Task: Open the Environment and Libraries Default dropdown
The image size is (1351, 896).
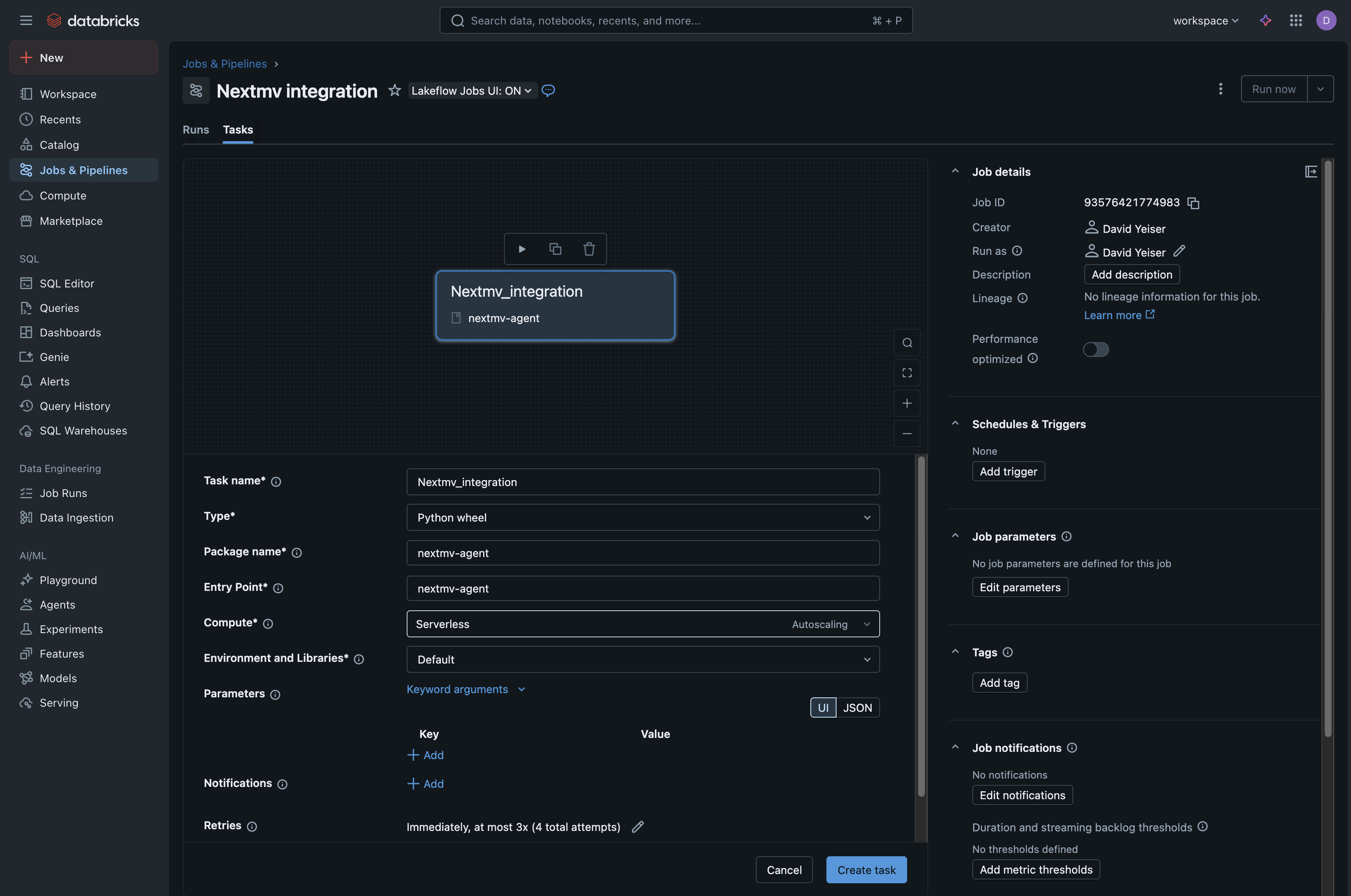Action: point(643,659)
